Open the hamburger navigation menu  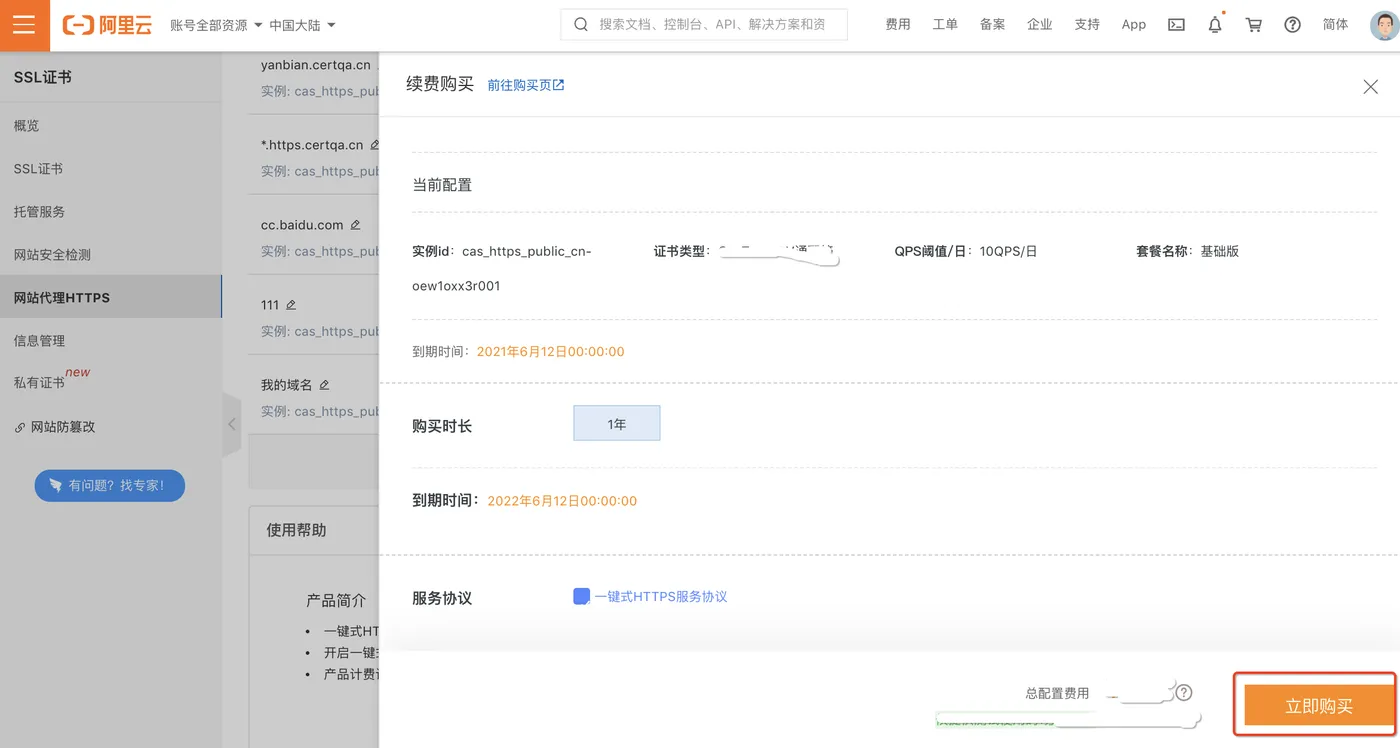pyautogui.click(x=24, y=25)
